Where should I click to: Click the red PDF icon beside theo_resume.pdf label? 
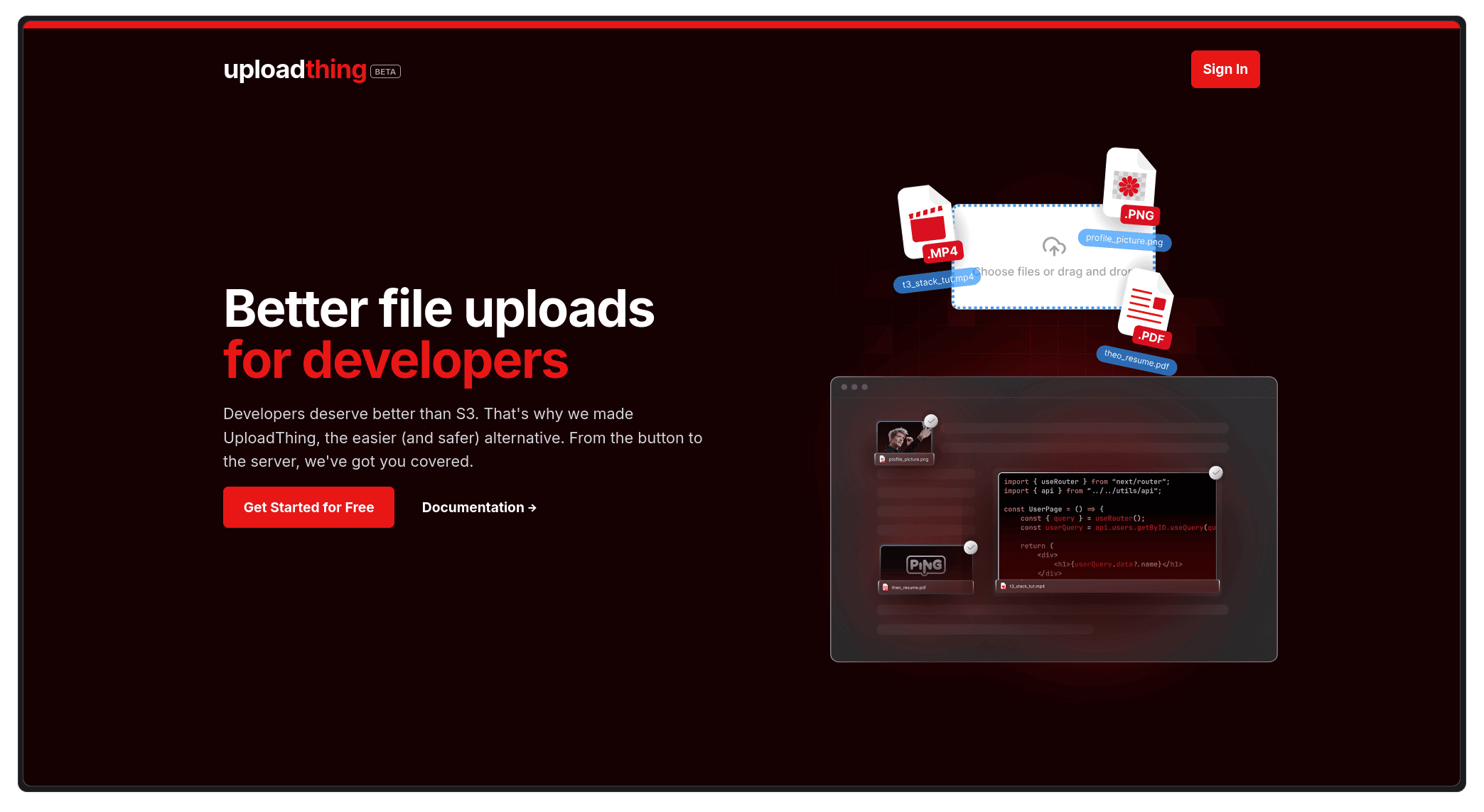pos(886,586)
